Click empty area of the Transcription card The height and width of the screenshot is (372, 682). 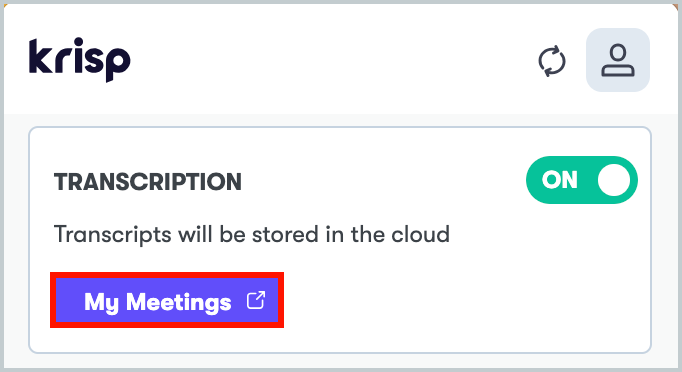tap(457, 300)
